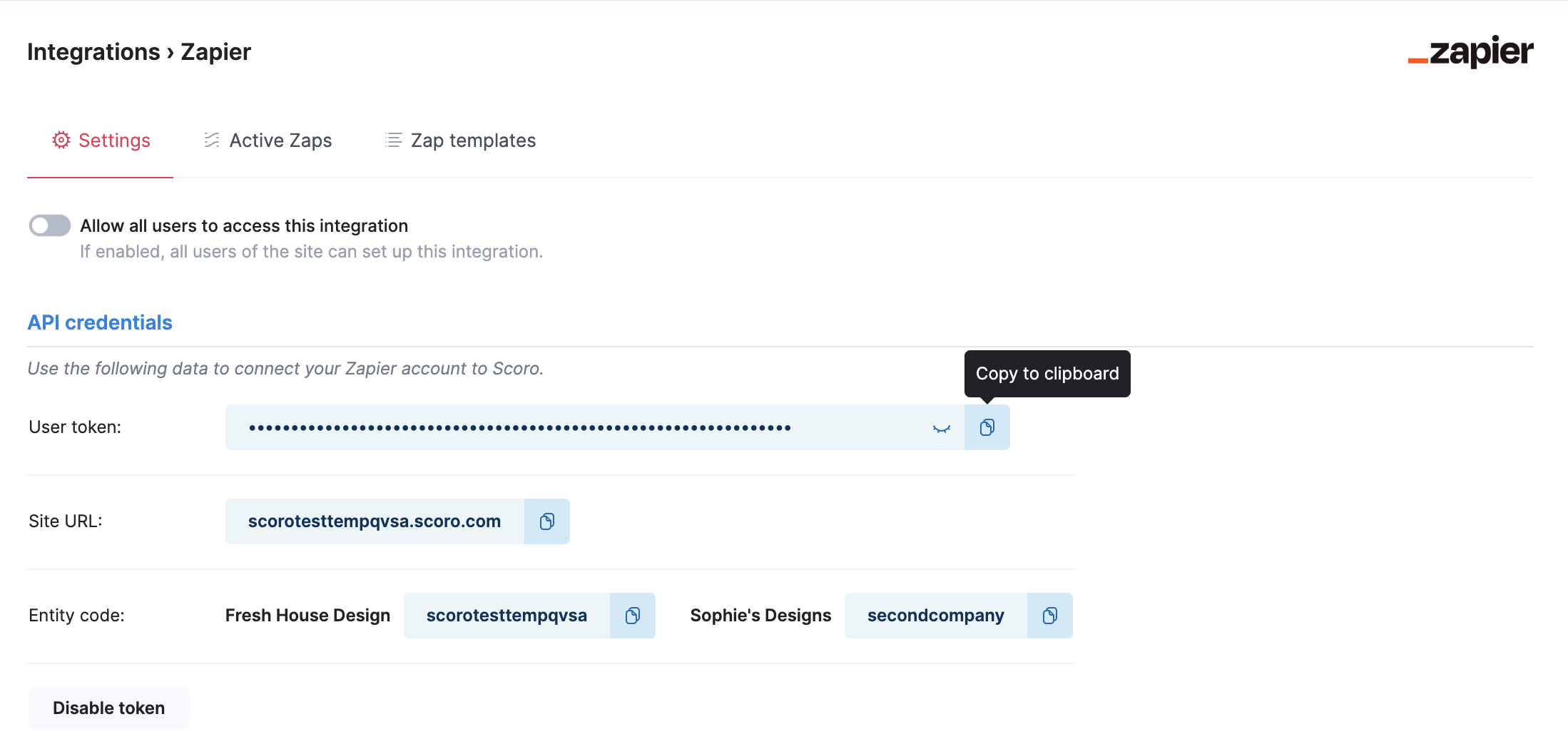Copy the Site URL to clipboard
This screenshot has width=1568, height=749.
pyautogui.click(x=547, y=521)
